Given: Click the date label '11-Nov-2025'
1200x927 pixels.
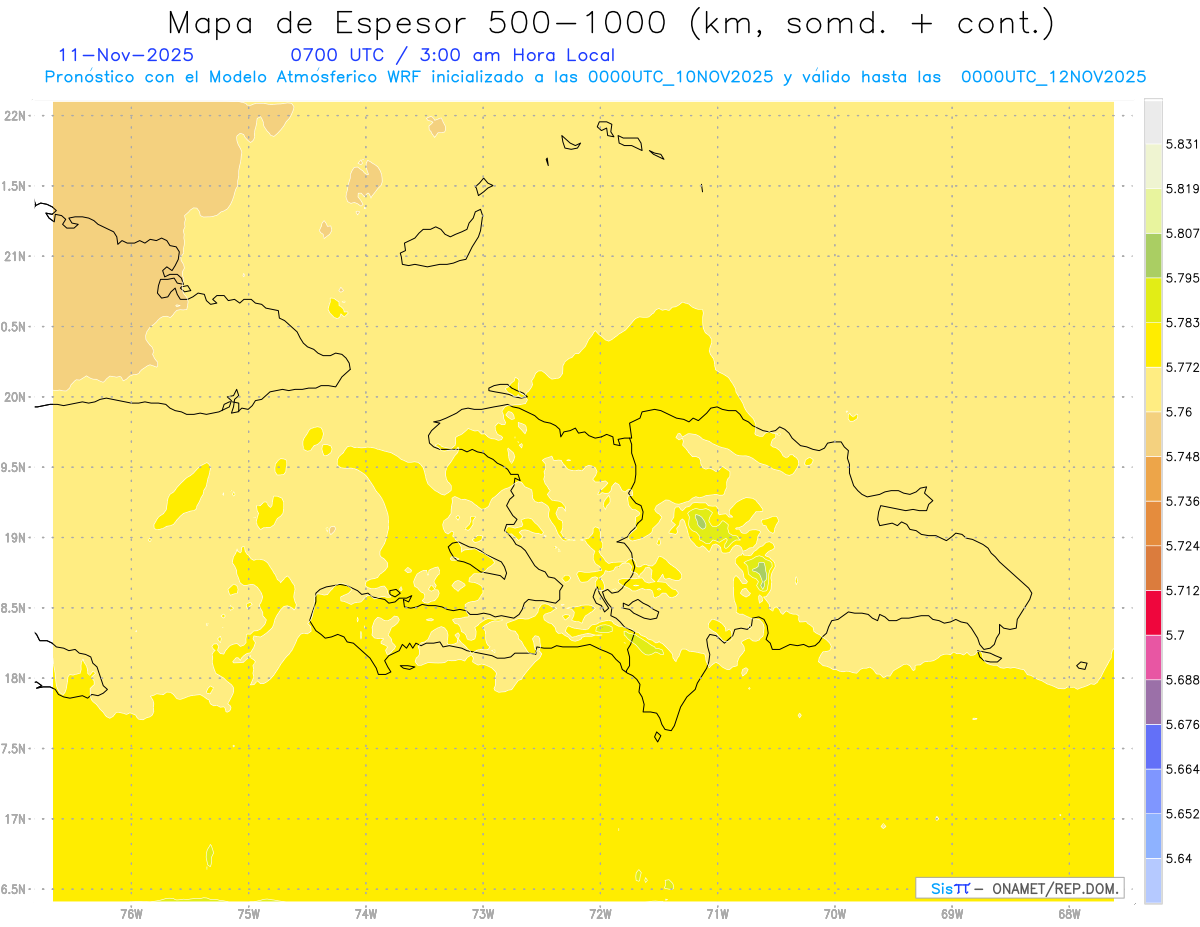Looking at the screenshot, I should 127,55.
